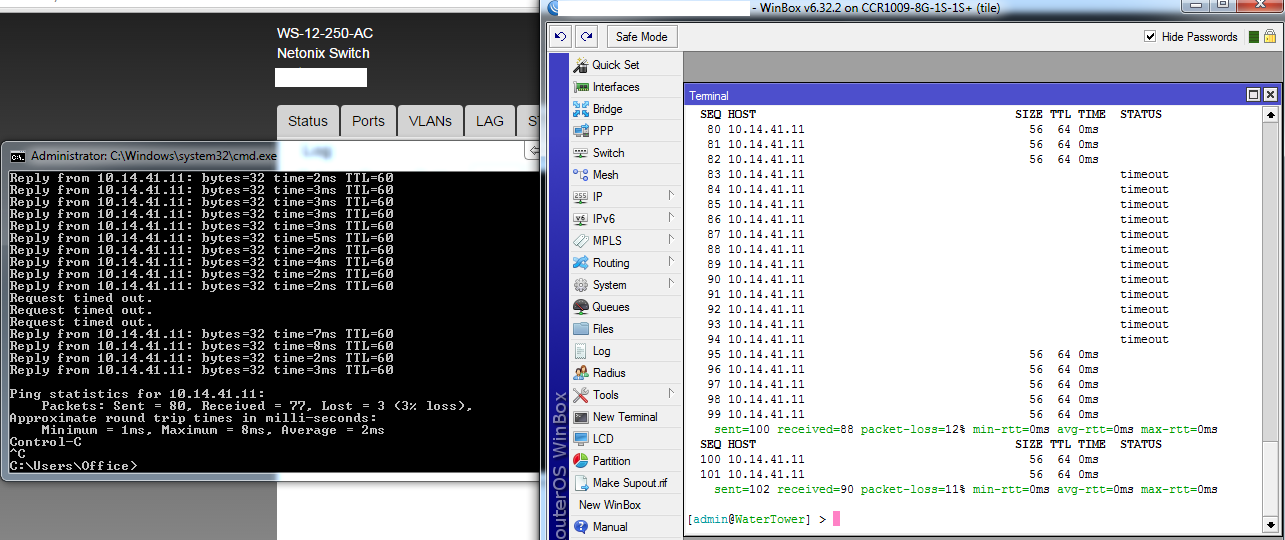Switch to the Ports tab on Netonix switch
The image size is (1285, 540).
[368, 121]
